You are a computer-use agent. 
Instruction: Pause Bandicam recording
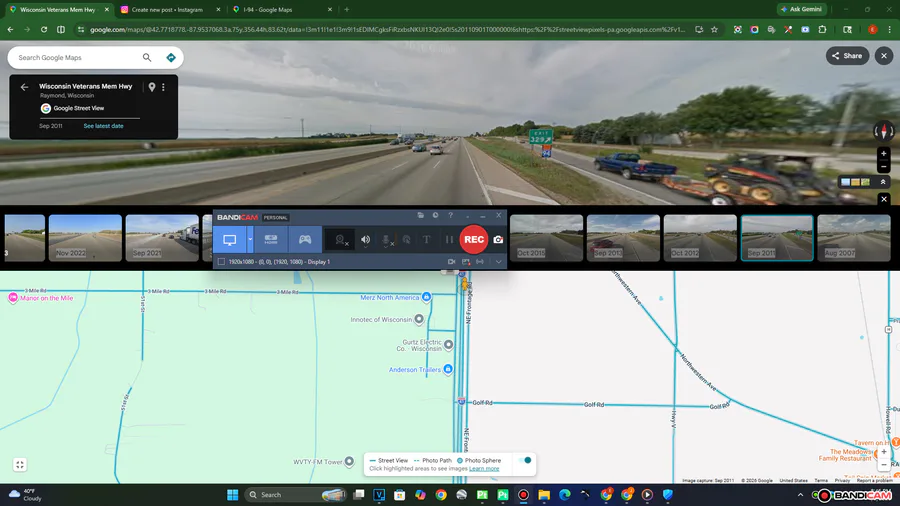pyautogui.click(x=449, y=240)
